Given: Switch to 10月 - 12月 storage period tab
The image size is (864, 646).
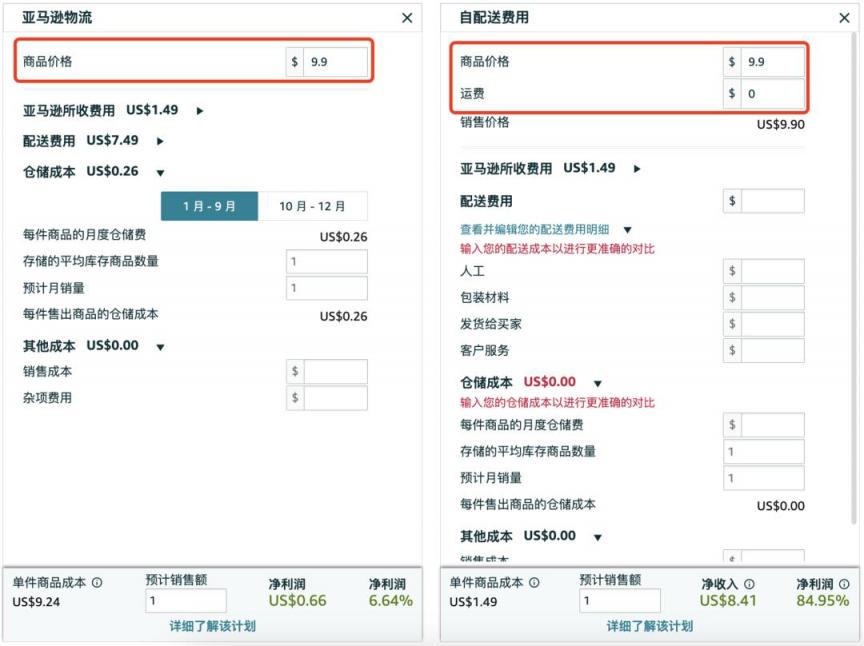Looking at the screenshot, I should click(312, 206).
